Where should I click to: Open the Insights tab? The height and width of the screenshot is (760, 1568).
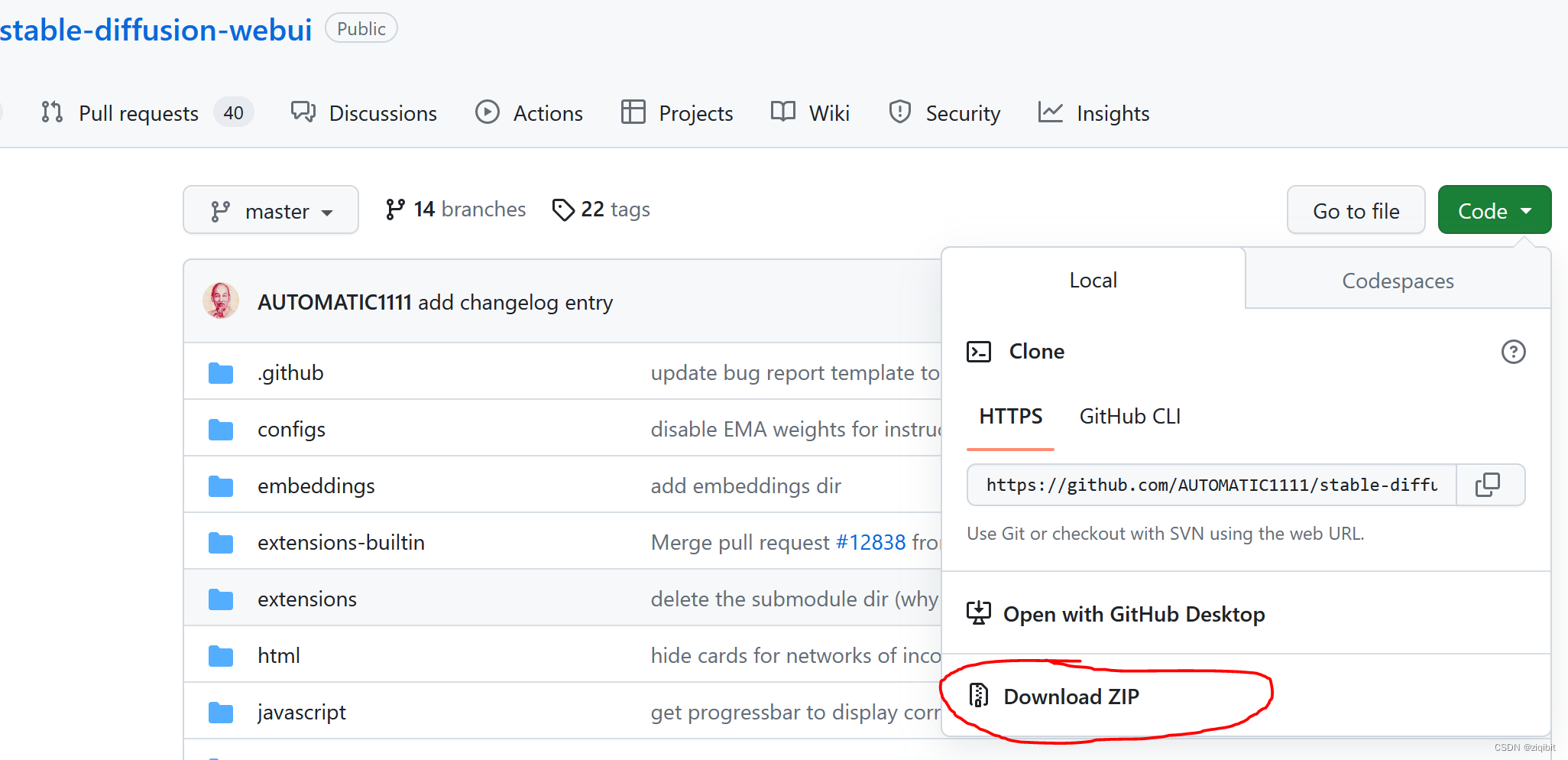1093,113
